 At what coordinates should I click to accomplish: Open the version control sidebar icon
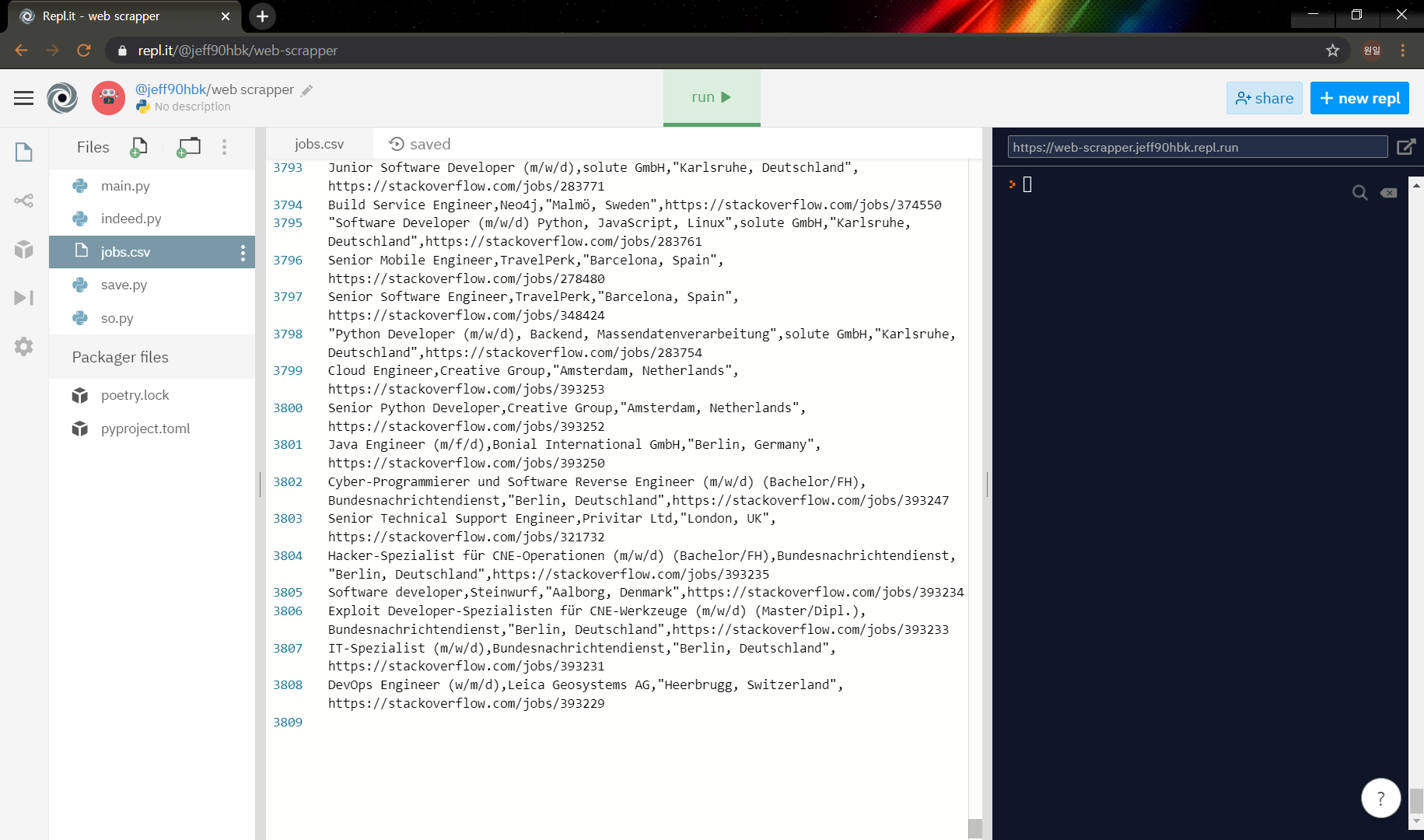24,201
